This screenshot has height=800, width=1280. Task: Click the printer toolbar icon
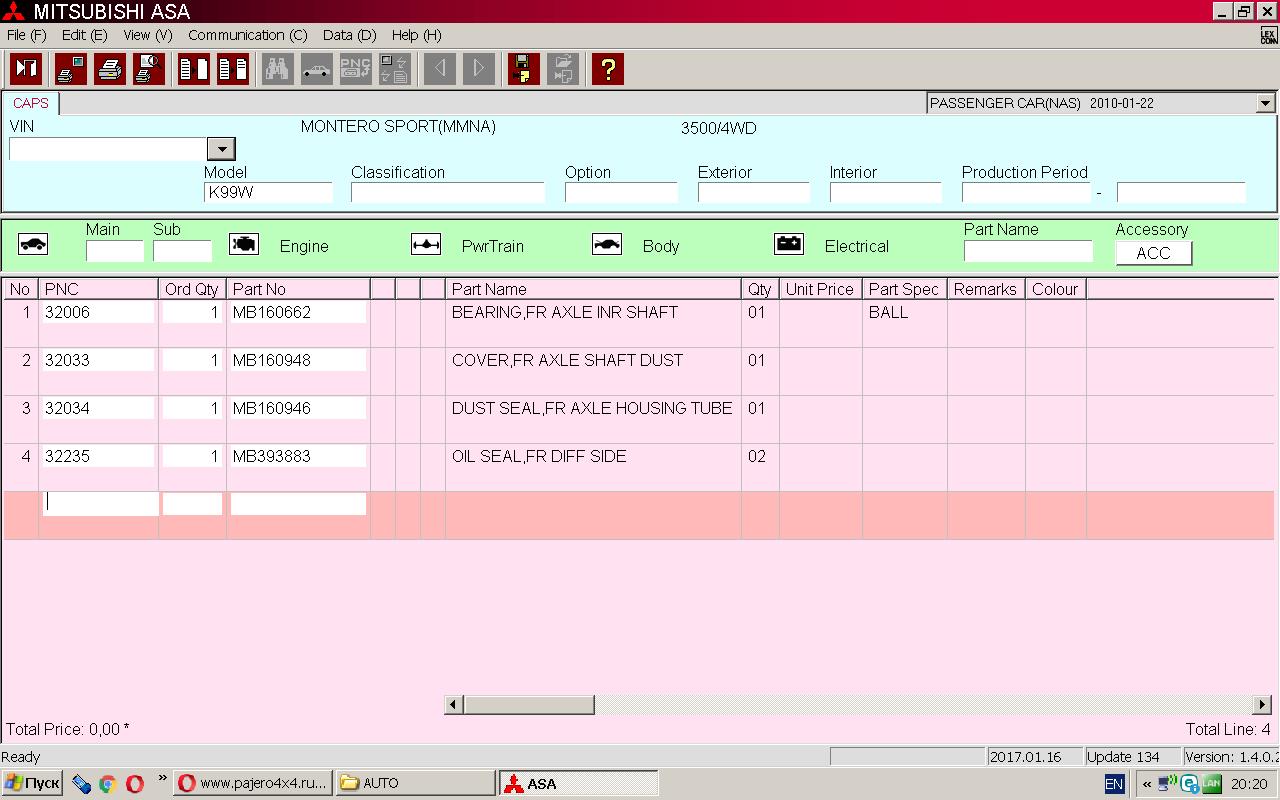pyautogui.click(x=110, y=69)
